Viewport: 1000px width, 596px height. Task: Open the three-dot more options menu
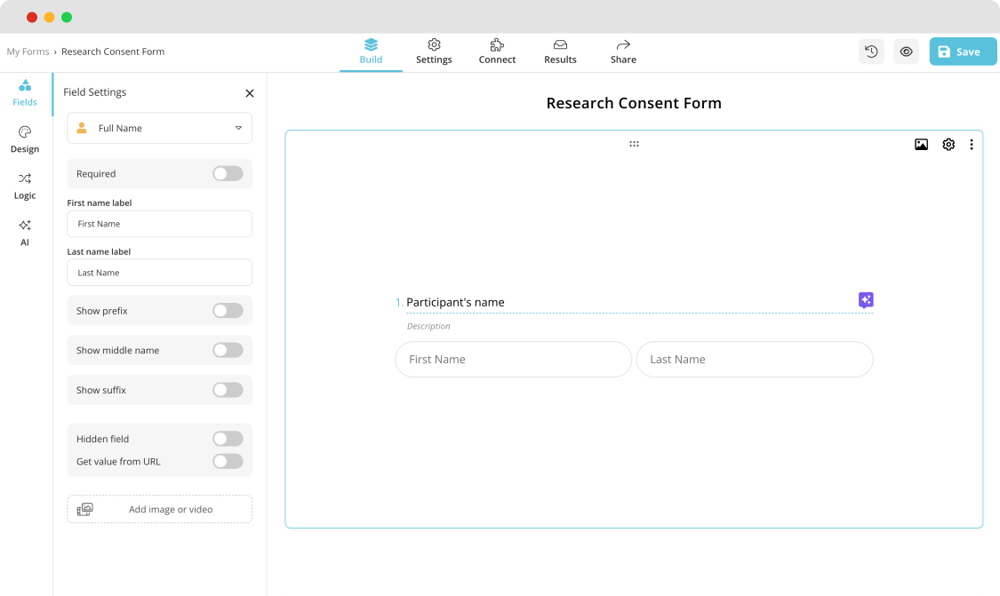click(x=971, y=145)
